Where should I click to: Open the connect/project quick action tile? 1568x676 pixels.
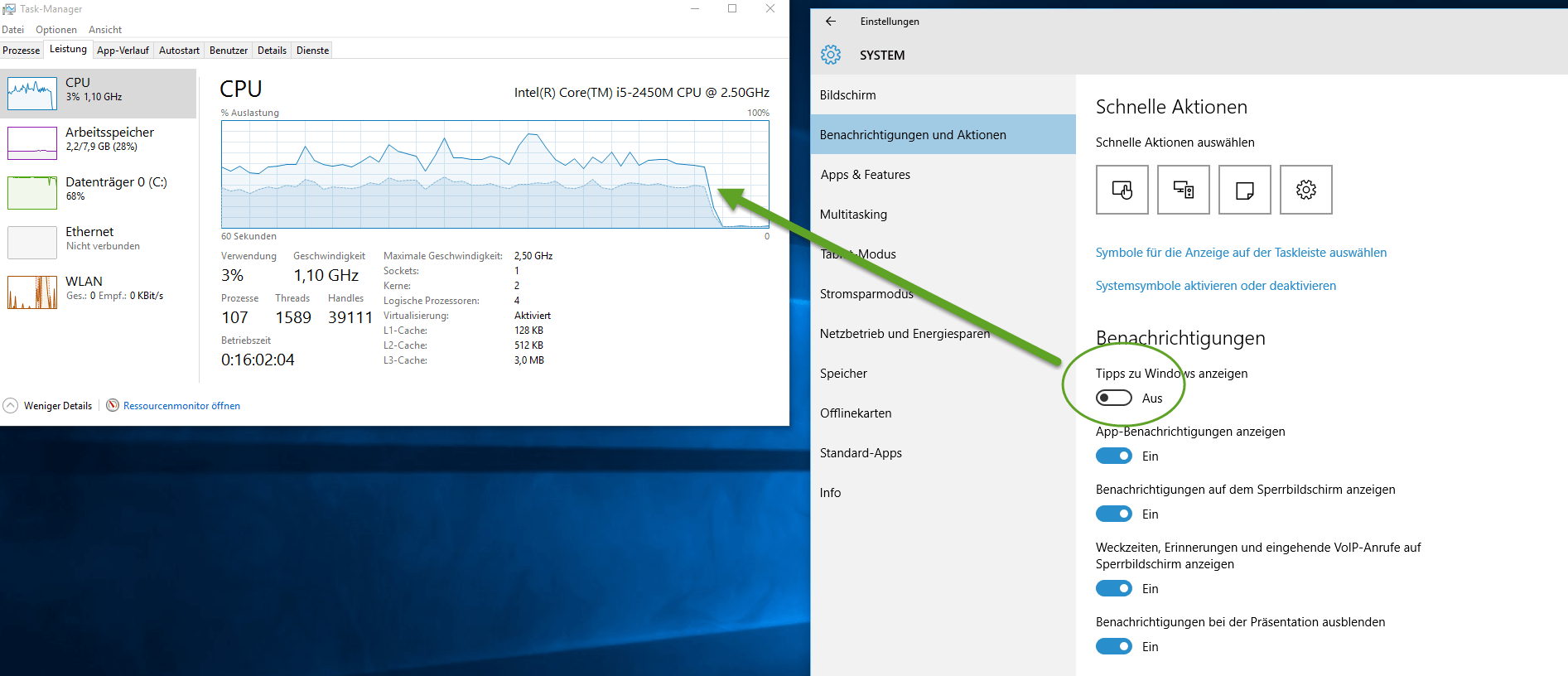(x=1183, y=190)
